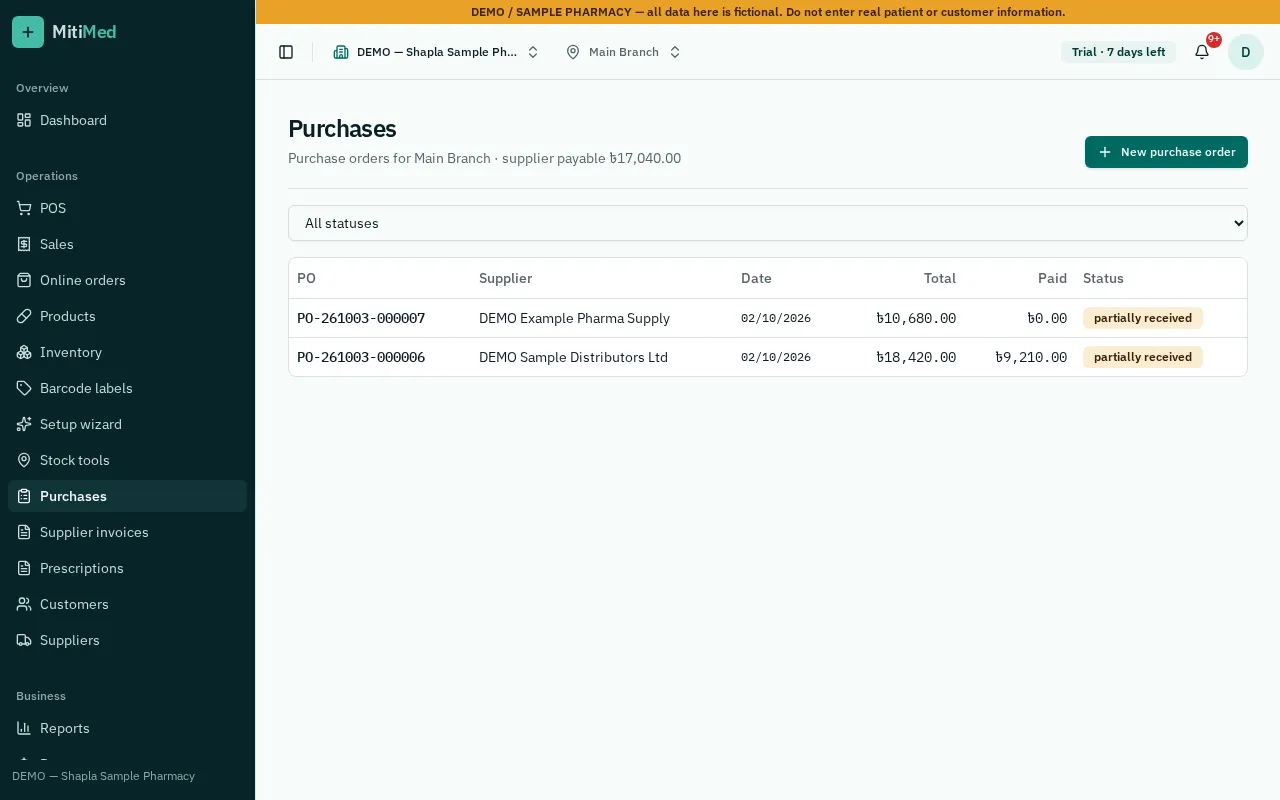Click the Supplier column header

(505, 278)
